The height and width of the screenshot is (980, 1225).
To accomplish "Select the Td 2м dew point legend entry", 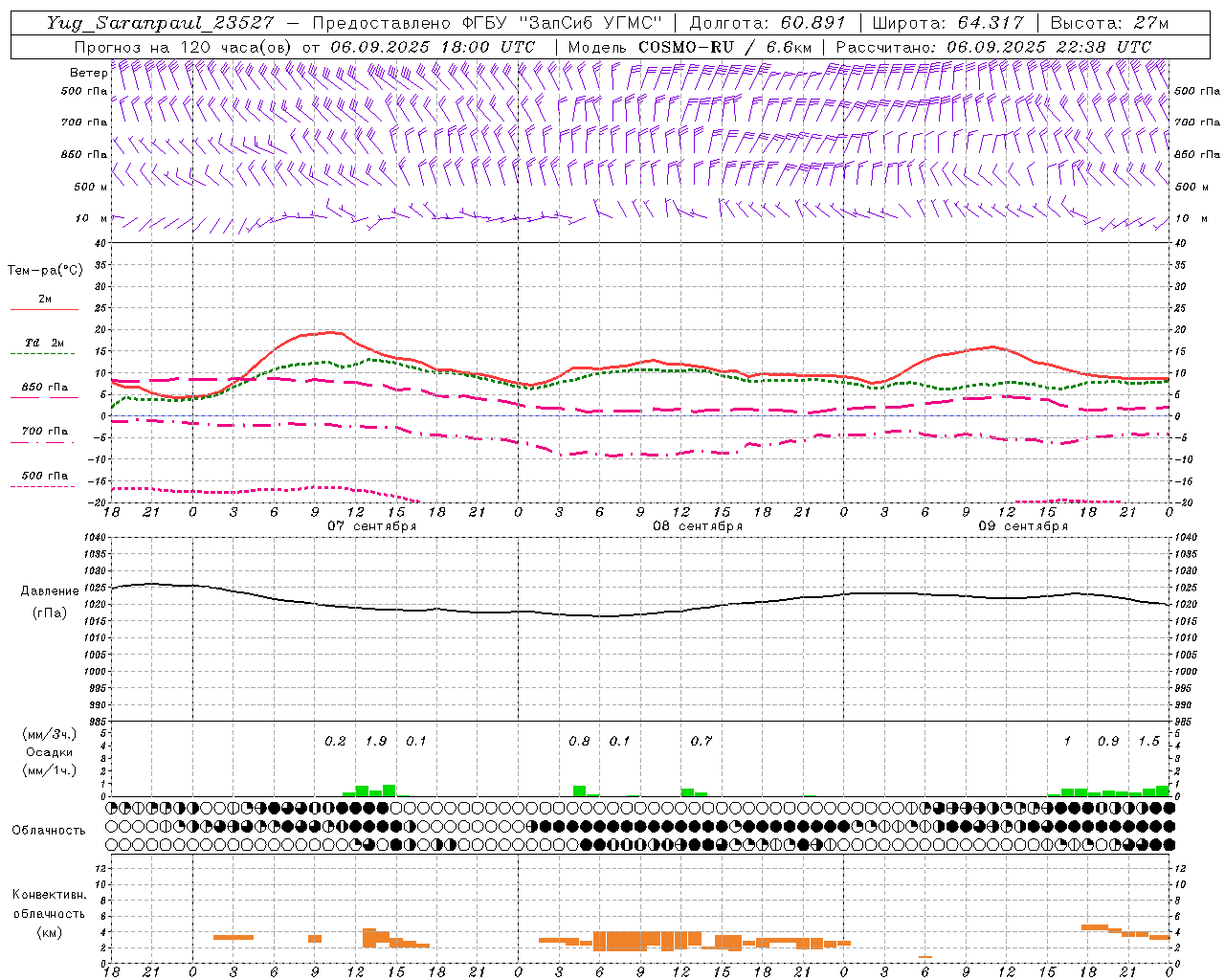I will click(44, 343).
